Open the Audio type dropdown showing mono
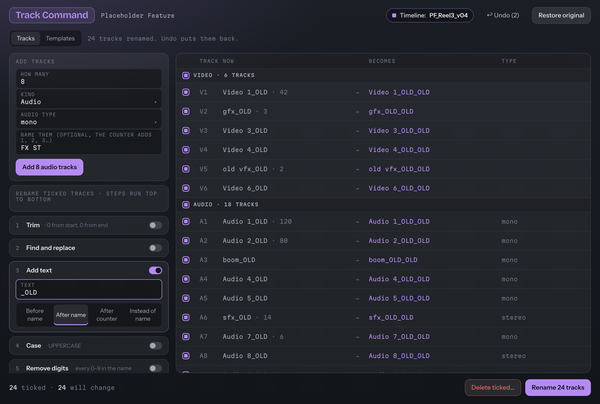 89,119
